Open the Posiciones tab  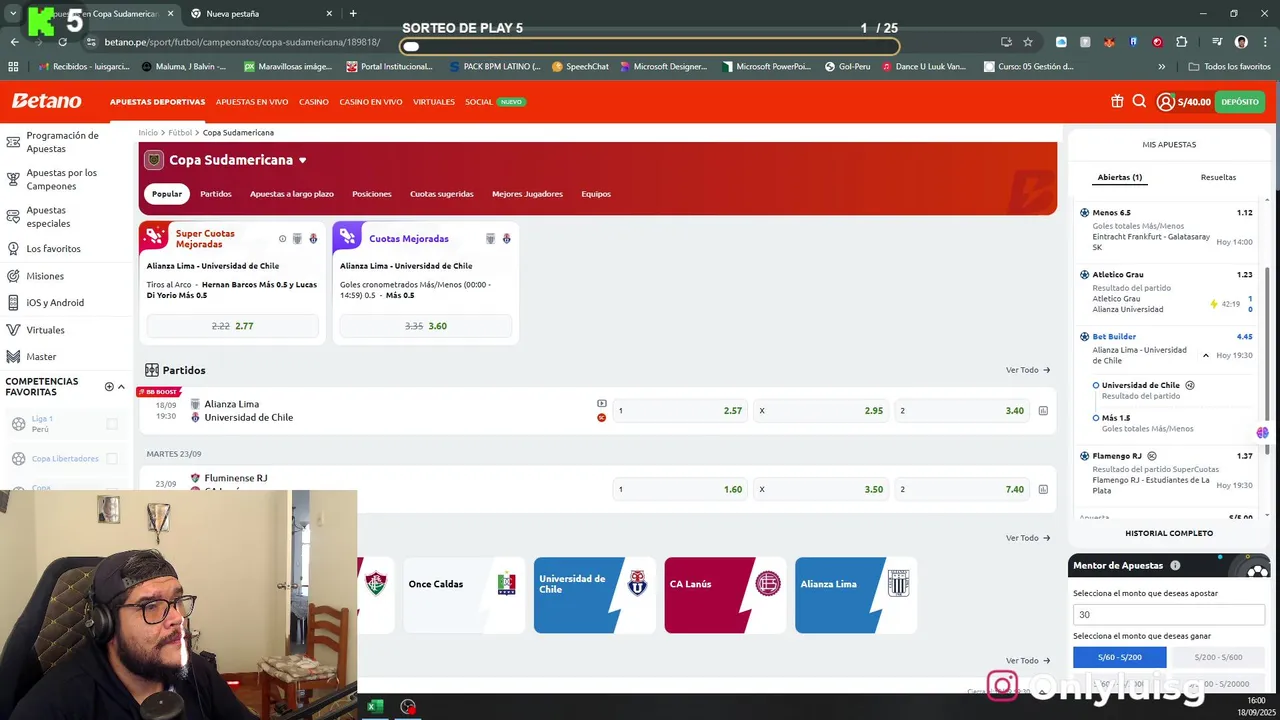click(x=372, y=194)
